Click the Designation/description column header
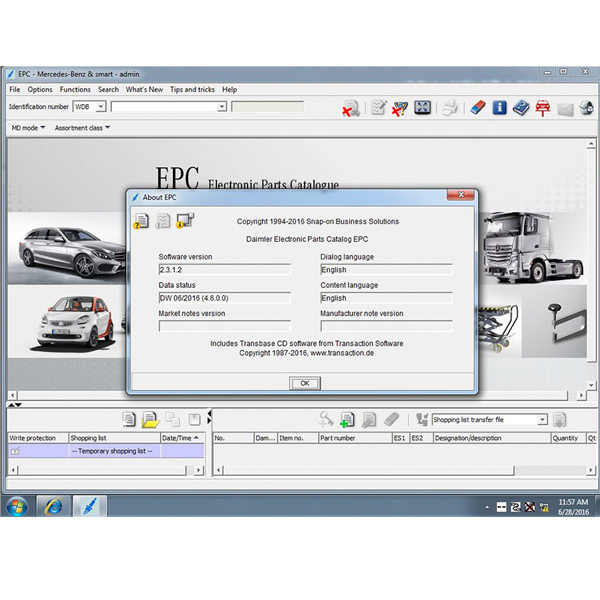Screen dimensions: 600x600 coord(491,438)
